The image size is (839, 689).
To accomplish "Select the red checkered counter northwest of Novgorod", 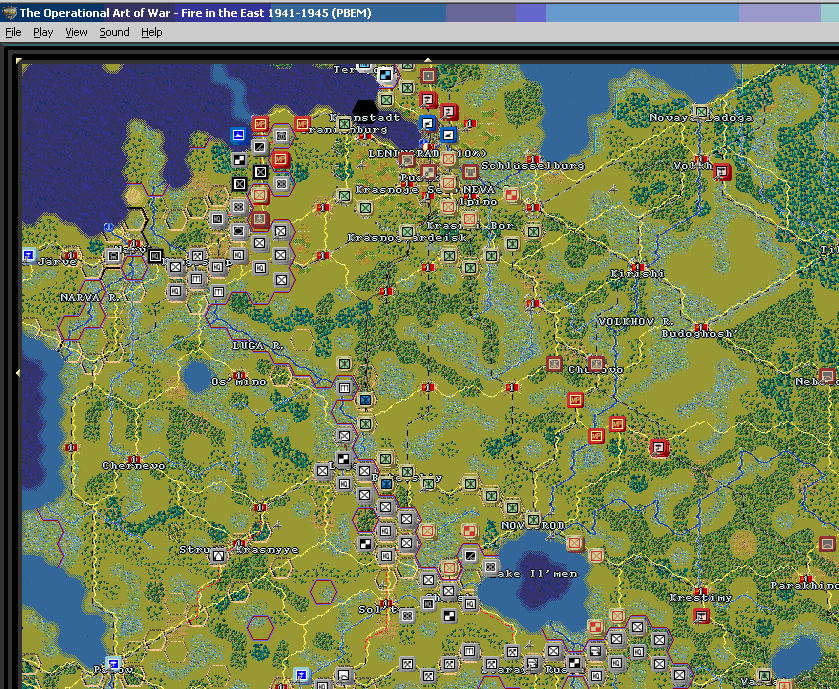I will coord(469,531).
